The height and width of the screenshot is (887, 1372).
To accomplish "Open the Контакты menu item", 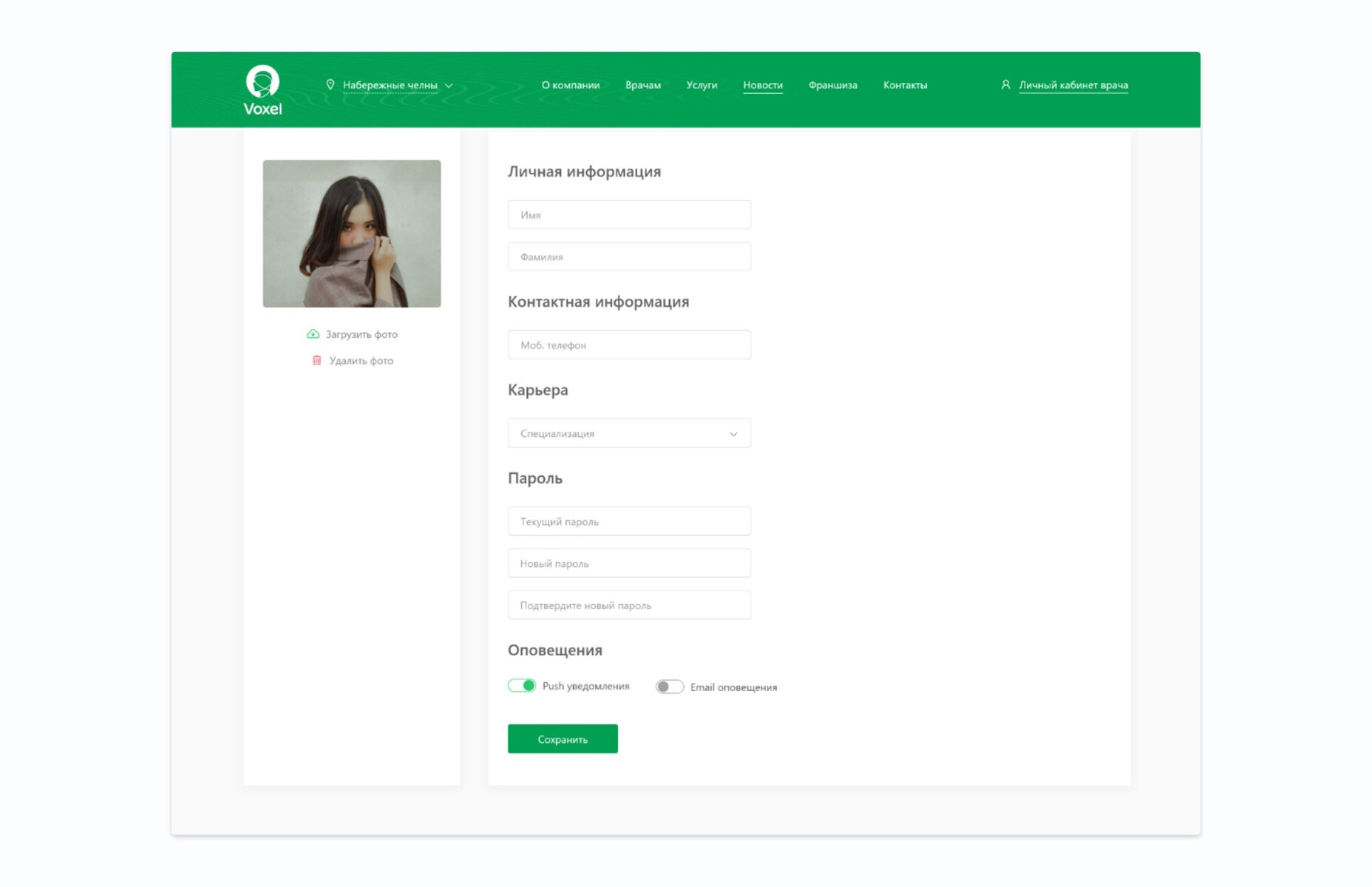I will [x=905, y=85].
